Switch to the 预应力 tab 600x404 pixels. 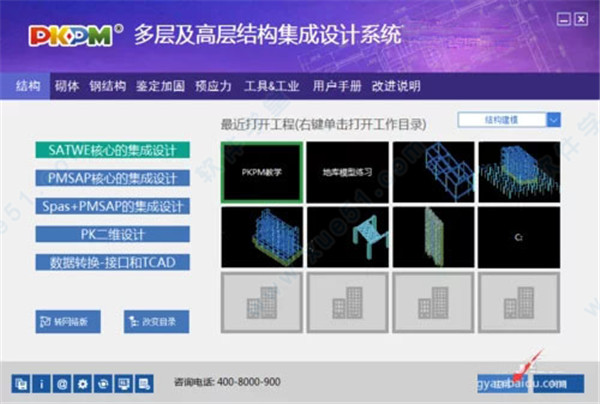[213, 86]
